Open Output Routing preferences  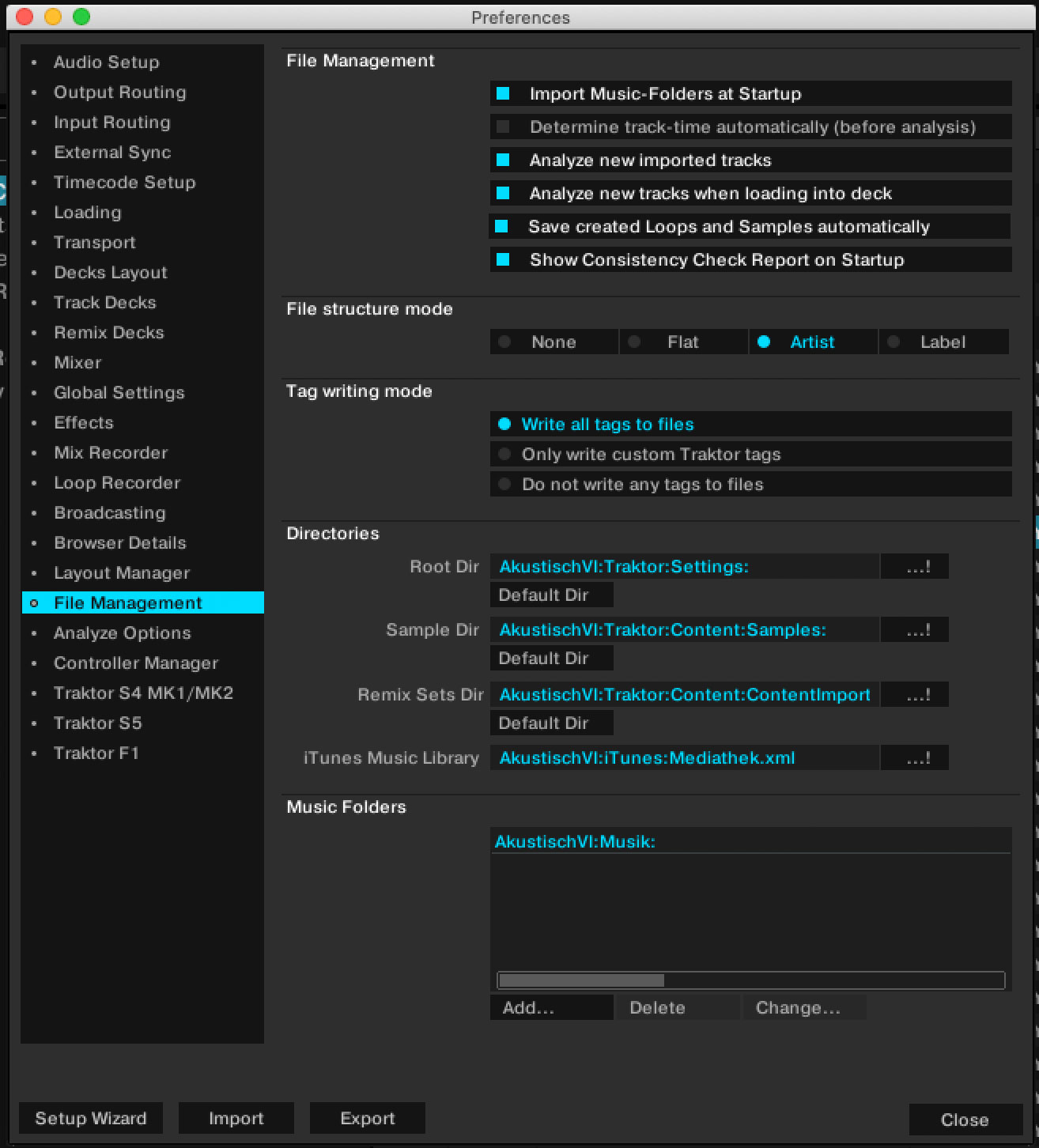click(142, 93)
